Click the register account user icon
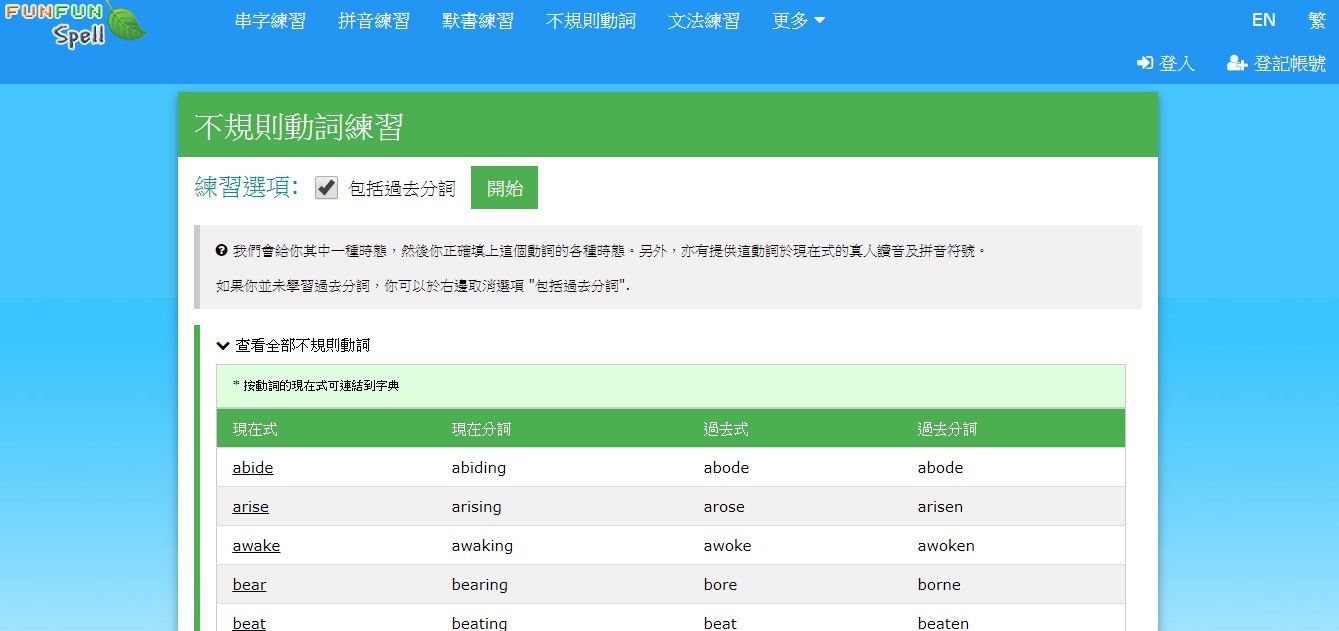Viewport: 1339px width, 631px height. pos(1236,63)
